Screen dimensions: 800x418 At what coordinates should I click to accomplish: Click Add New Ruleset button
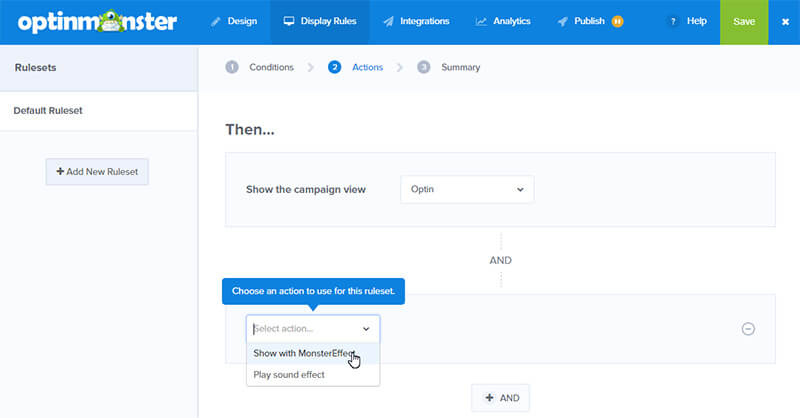pyautogui.click(x=97, y=171)
